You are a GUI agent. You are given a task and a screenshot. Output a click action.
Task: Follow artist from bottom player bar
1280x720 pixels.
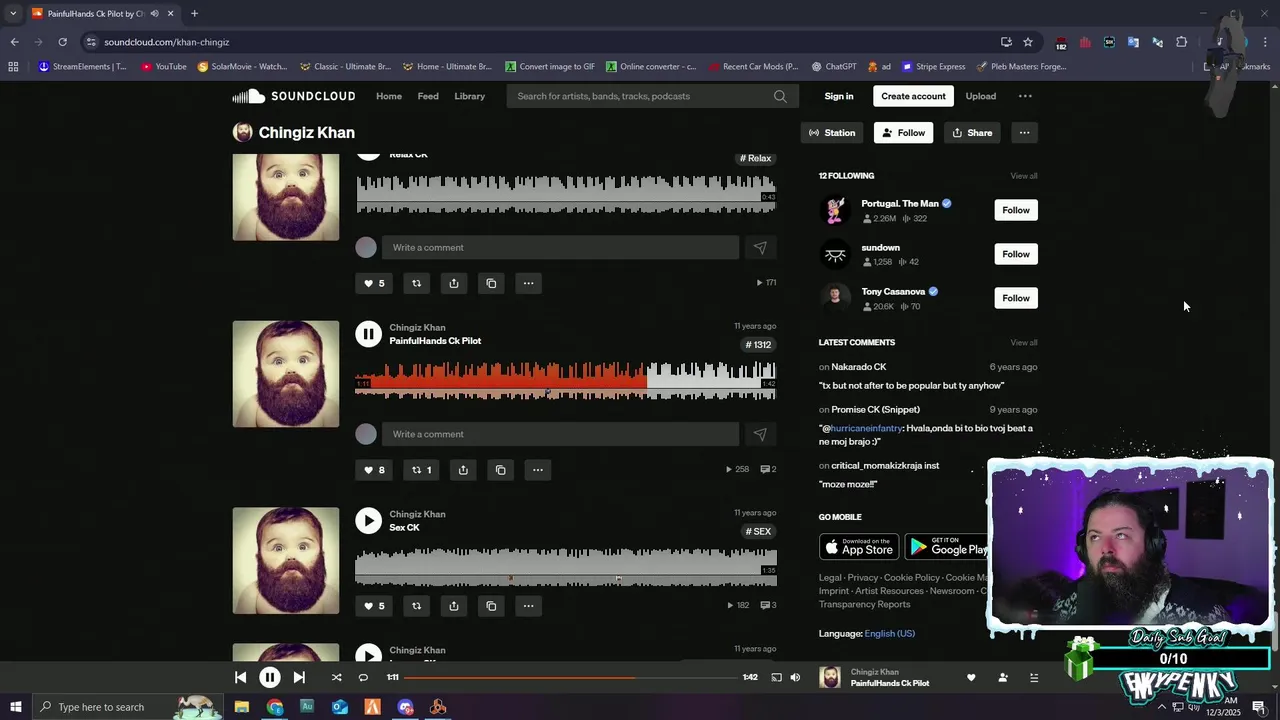tap(1002, 677)
